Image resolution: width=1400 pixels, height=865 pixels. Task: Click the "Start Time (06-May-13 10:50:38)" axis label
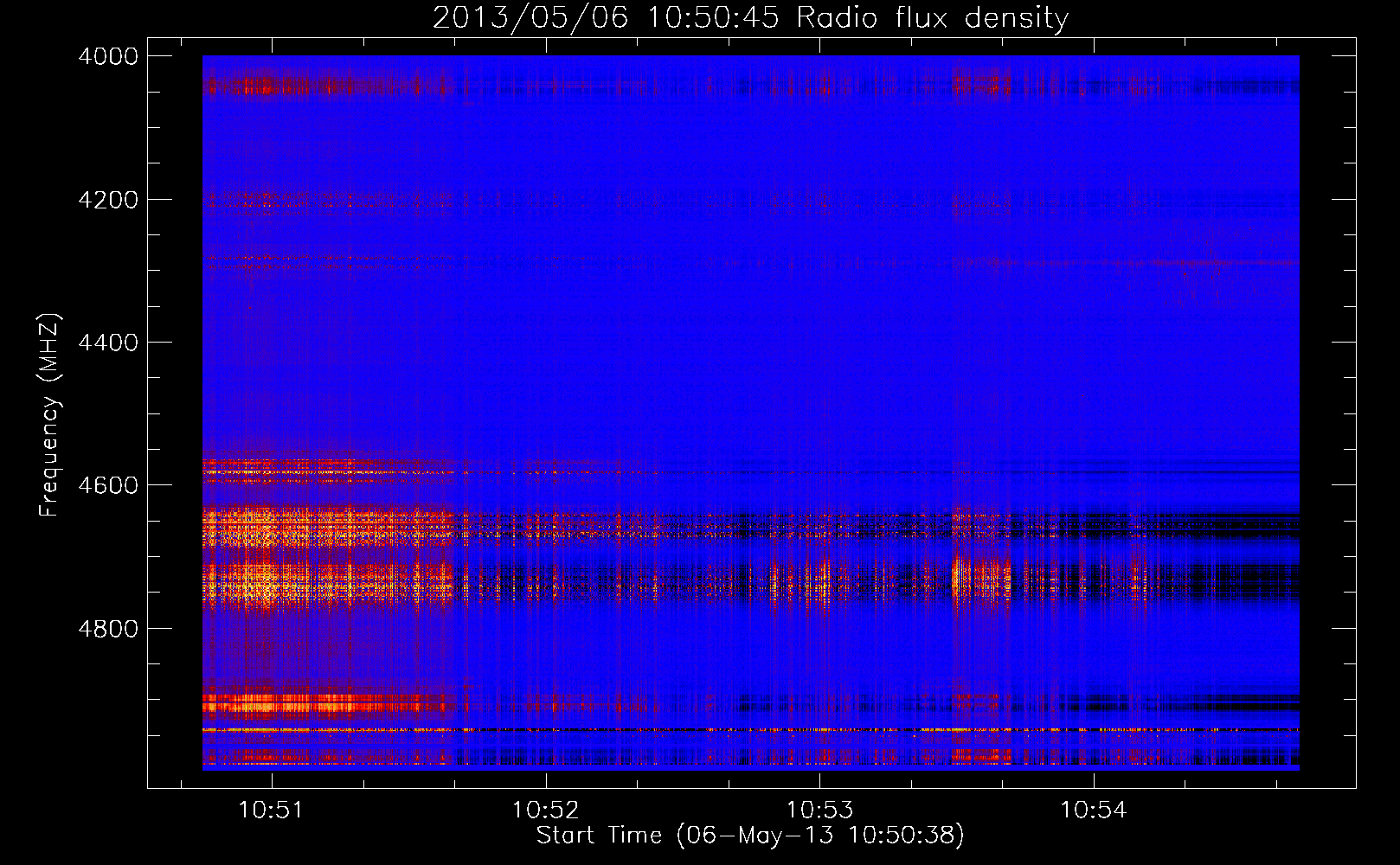pyautogui.click(x=750, y=836)
